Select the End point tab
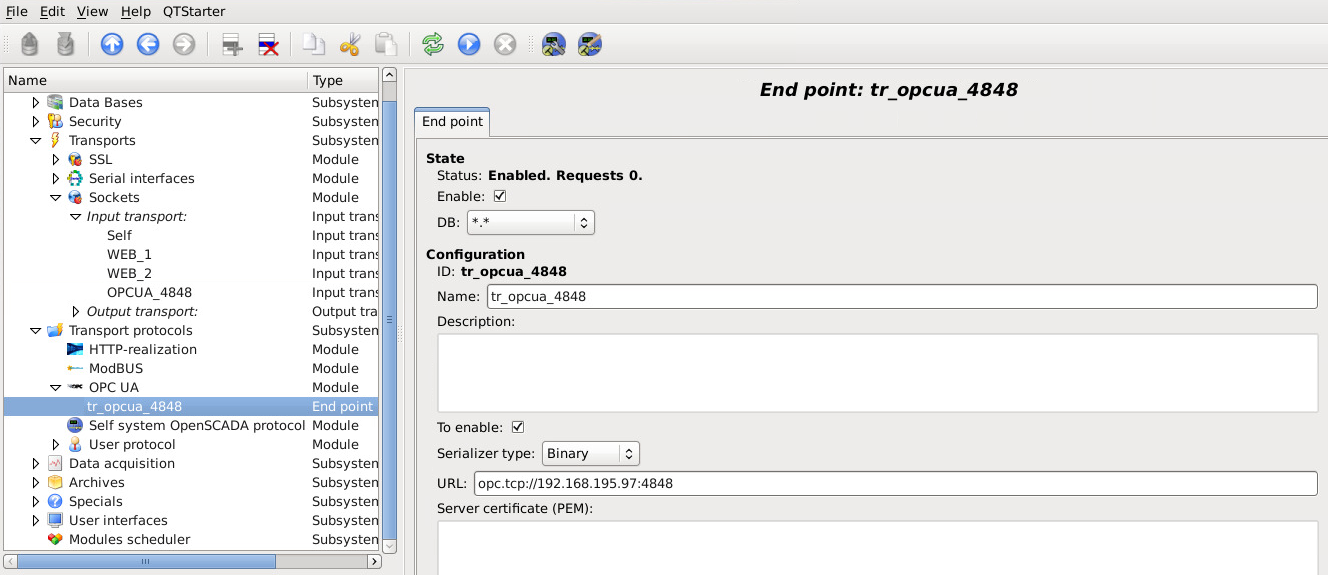 pos(452,122)
